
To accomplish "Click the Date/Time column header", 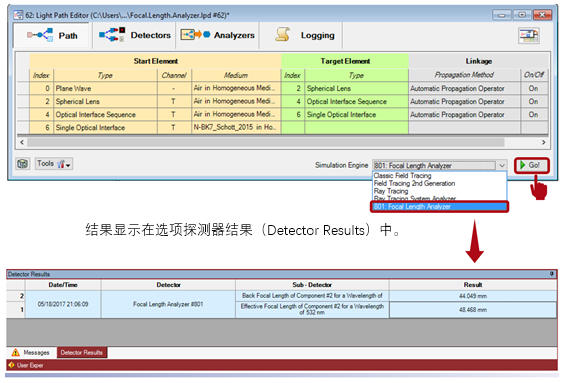I will point(63,285).
